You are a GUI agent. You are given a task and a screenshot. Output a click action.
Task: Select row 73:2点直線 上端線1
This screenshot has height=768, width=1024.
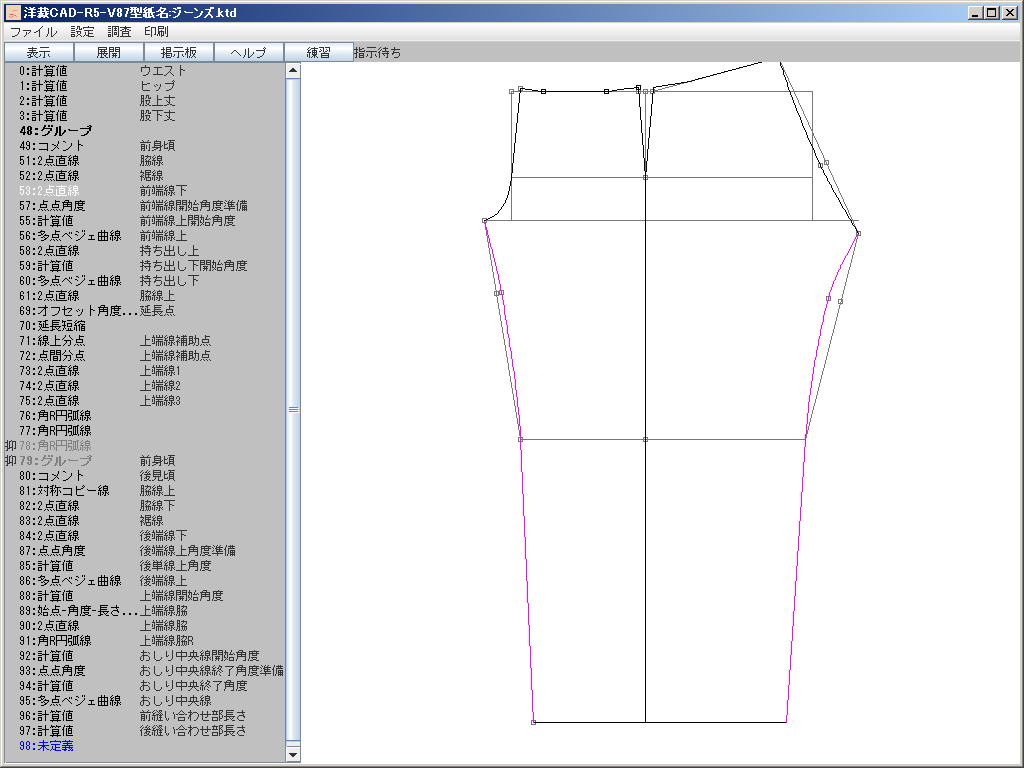[x=145, y=371]
